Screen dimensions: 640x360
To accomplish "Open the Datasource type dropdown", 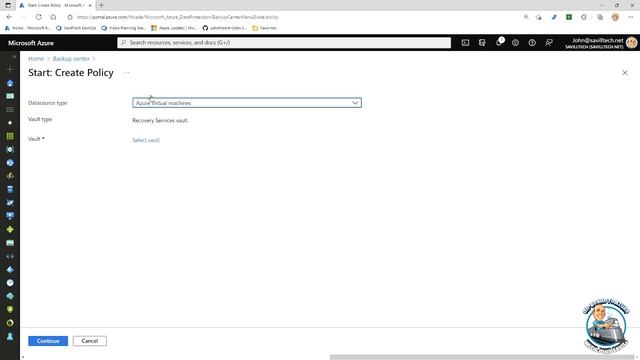I will coord(247,103).
